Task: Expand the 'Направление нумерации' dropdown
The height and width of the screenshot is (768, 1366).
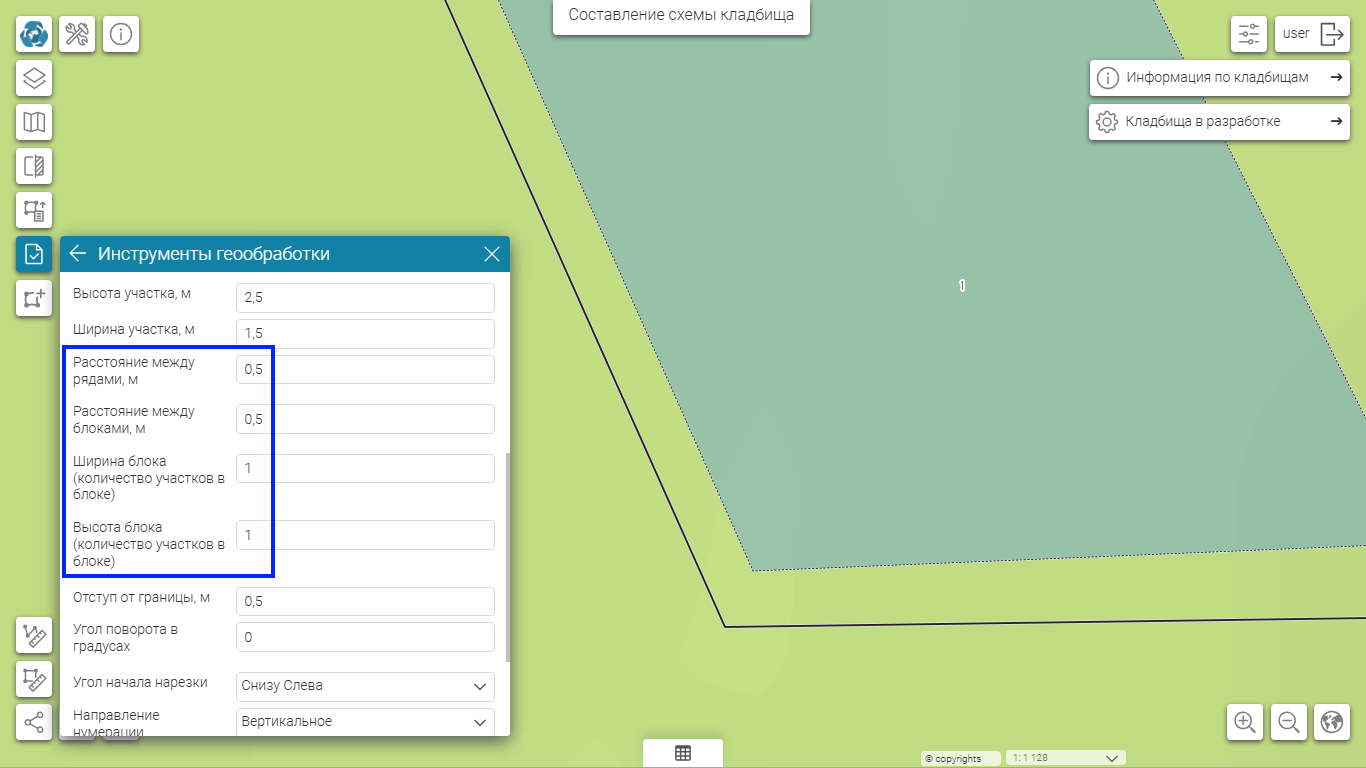Action: [x=366, y=722]
